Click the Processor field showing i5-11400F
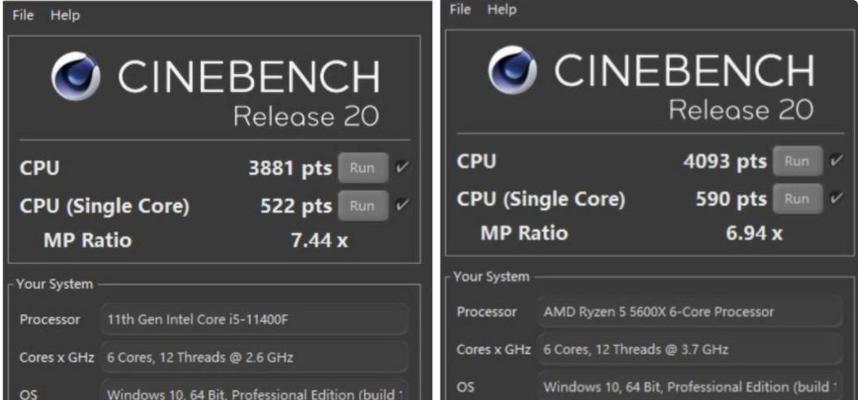The height and width of the screenshot is (400, 858). pos(254,319)
